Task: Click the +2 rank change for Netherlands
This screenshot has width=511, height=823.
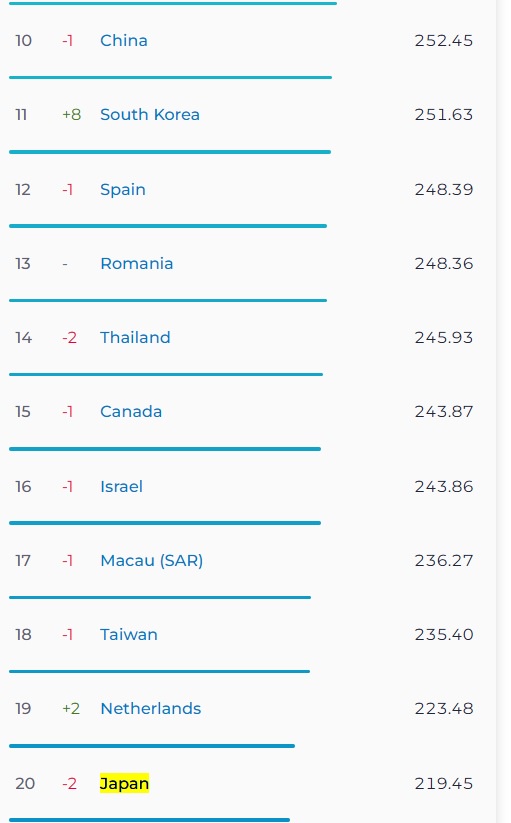Action: 71,709
